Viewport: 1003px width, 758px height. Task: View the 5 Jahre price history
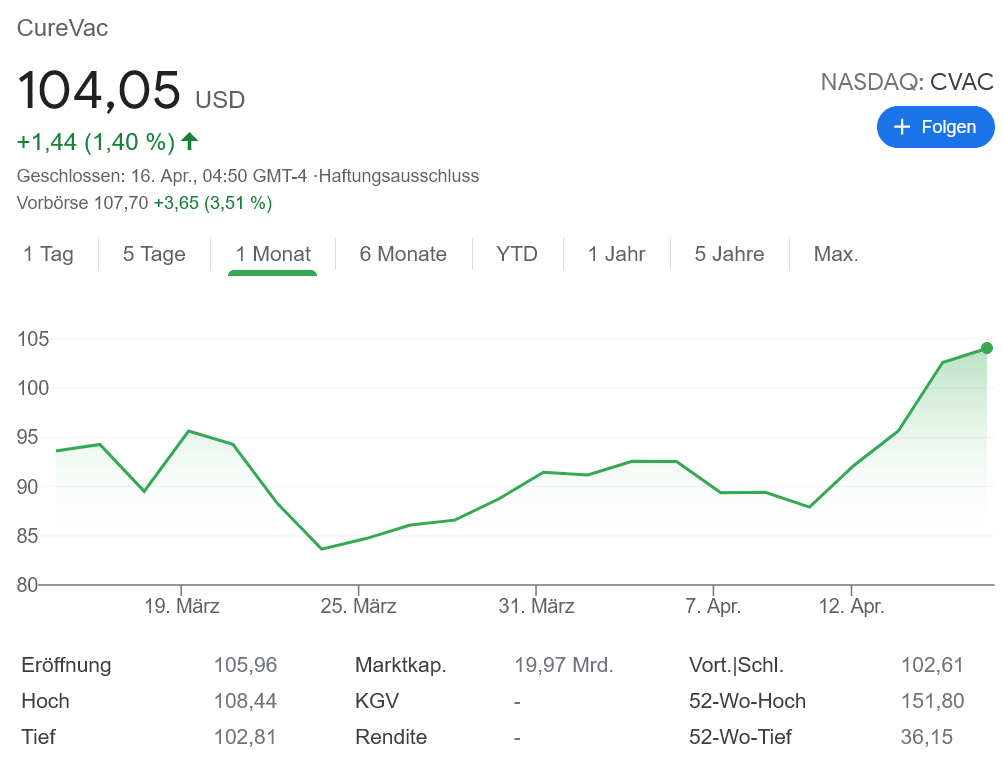729,254
